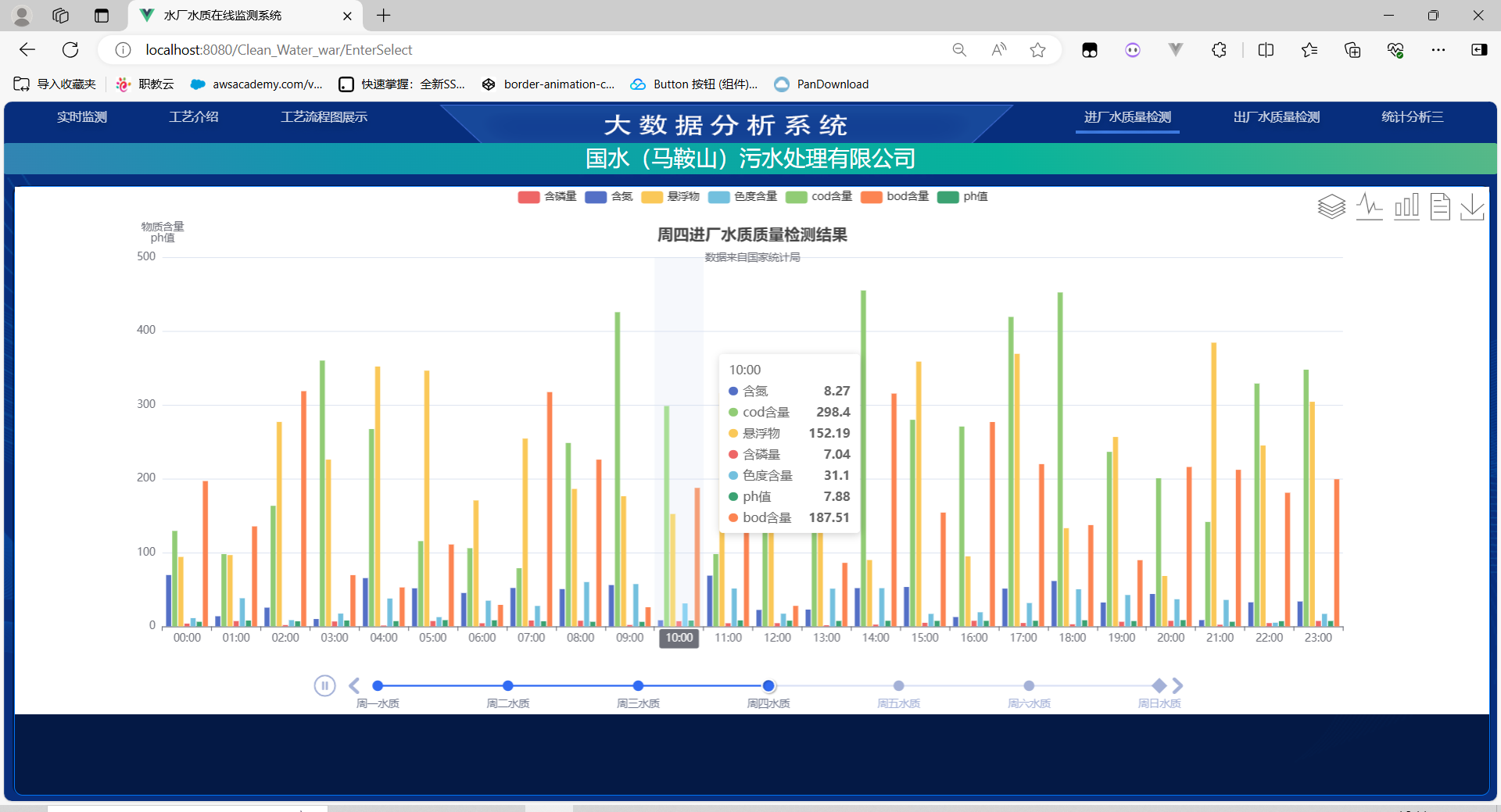Image resolution: width=1501 pixels, height=812 pixels.
Task: Open 工艺流程图展示 nav item
Action: 324,117
